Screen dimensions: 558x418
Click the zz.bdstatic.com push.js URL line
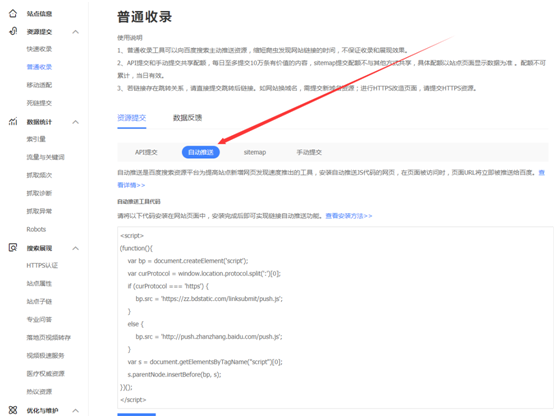tap(209, 299)
